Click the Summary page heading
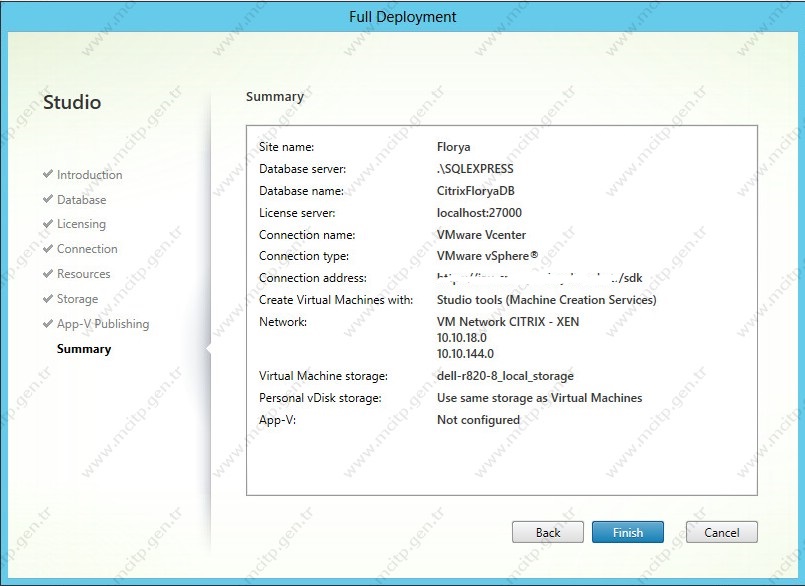Image resolution: width=805 pixels, height=586 pixels. [x=275, y=97]
